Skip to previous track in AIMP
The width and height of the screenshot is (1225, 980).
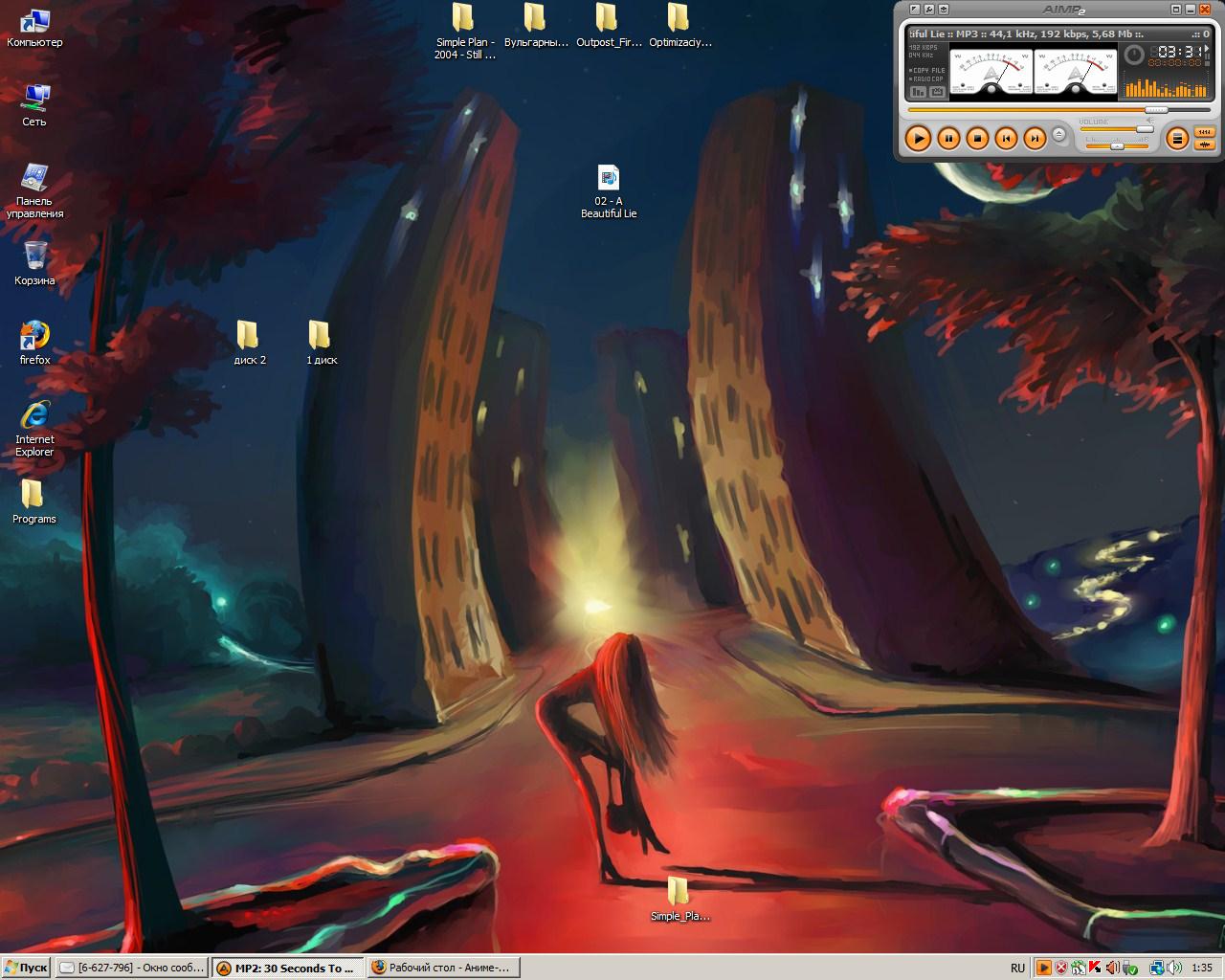click(x=1006, y=139)
